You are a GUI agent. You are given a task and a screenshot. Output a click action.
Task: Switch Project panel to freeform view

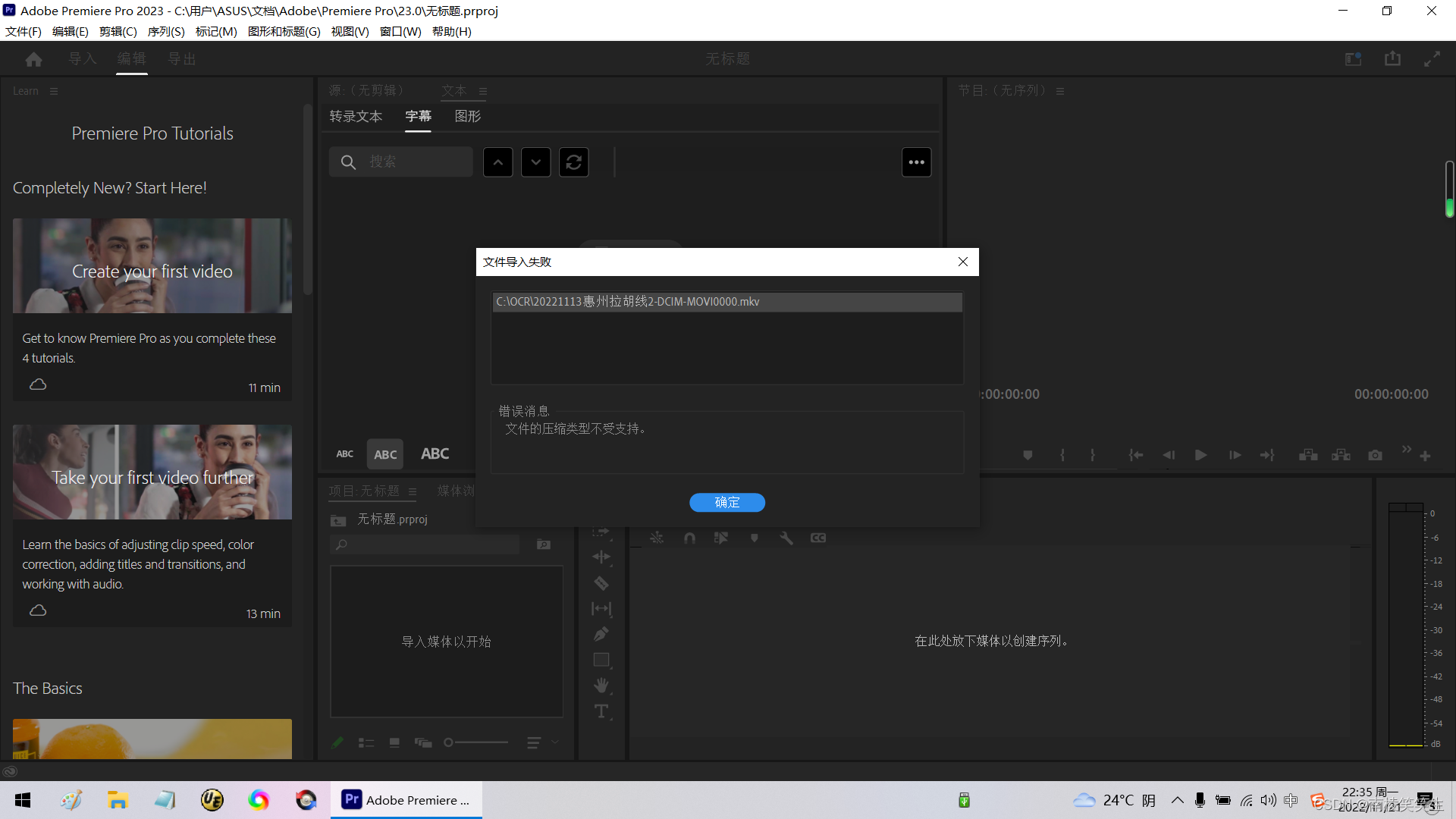point(423,742)
